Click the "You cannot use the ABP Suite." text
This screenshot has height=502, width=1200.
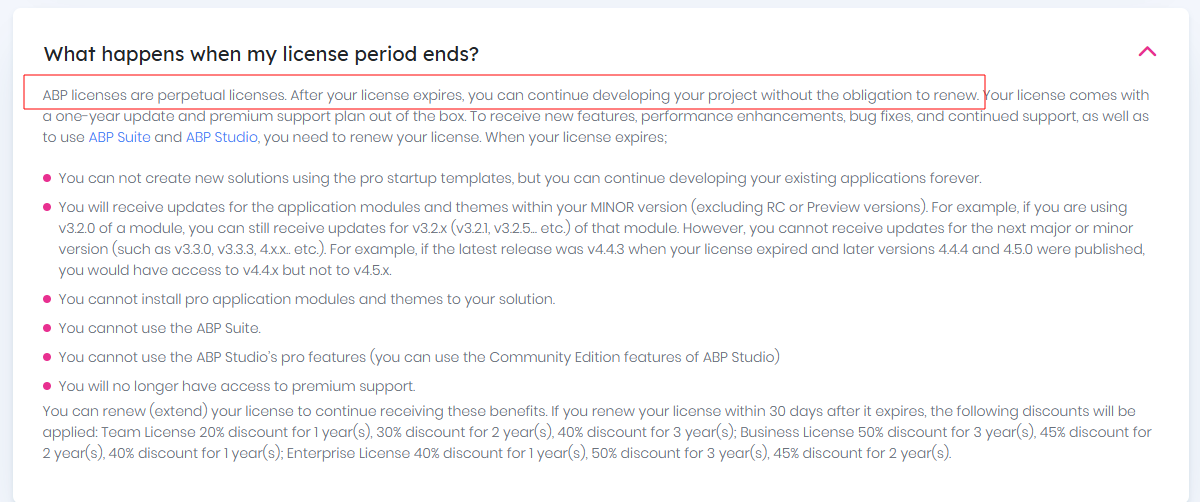pyautogui.click(x=162, y=328)
